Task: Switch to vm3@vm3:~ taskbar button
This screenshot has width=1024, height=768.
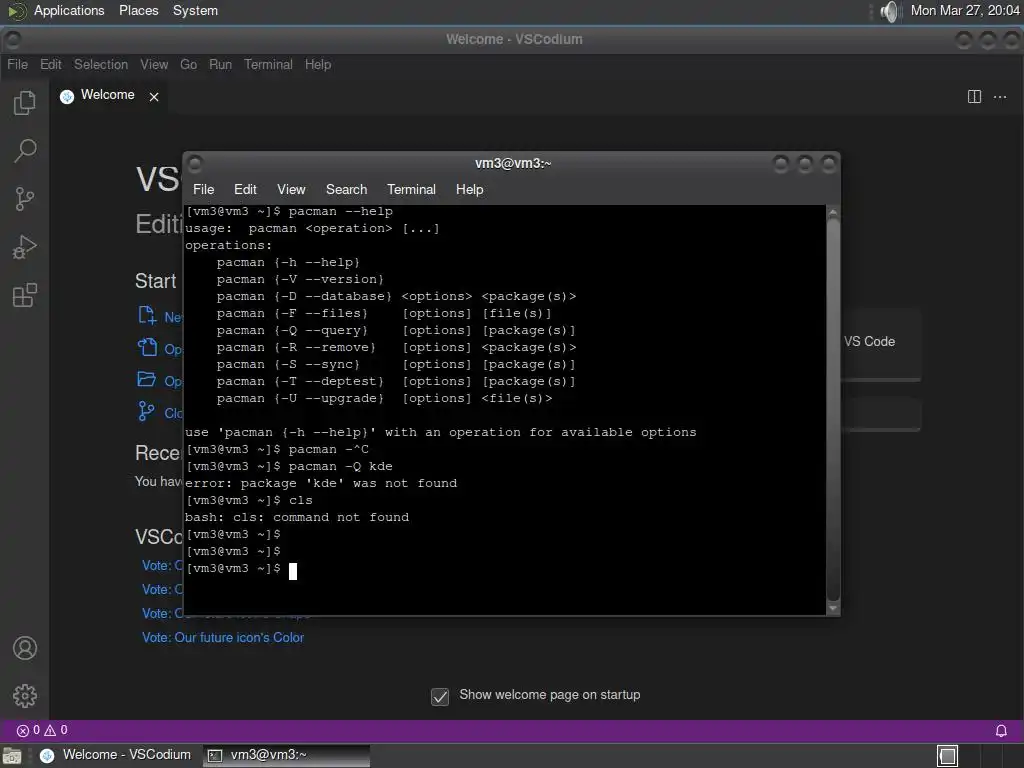Action: coord(286,756)
